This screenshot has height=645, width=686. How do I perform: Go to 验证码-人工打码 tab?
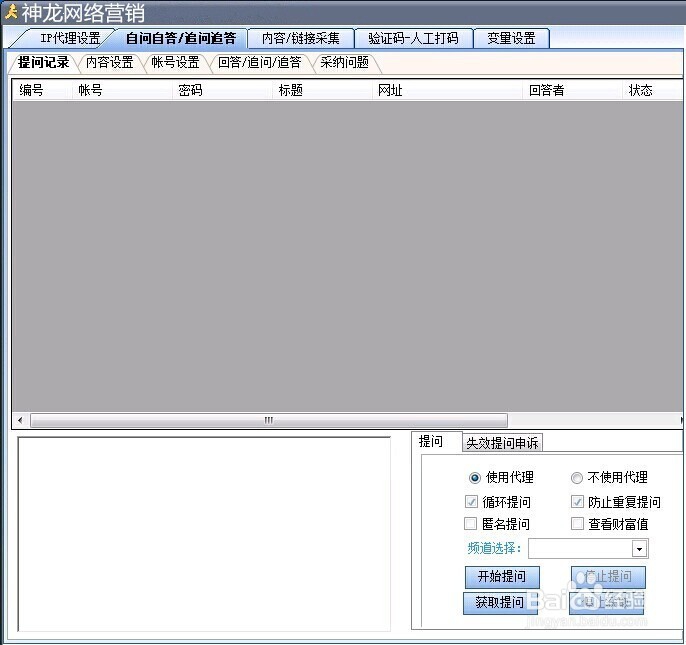[413, 38]
